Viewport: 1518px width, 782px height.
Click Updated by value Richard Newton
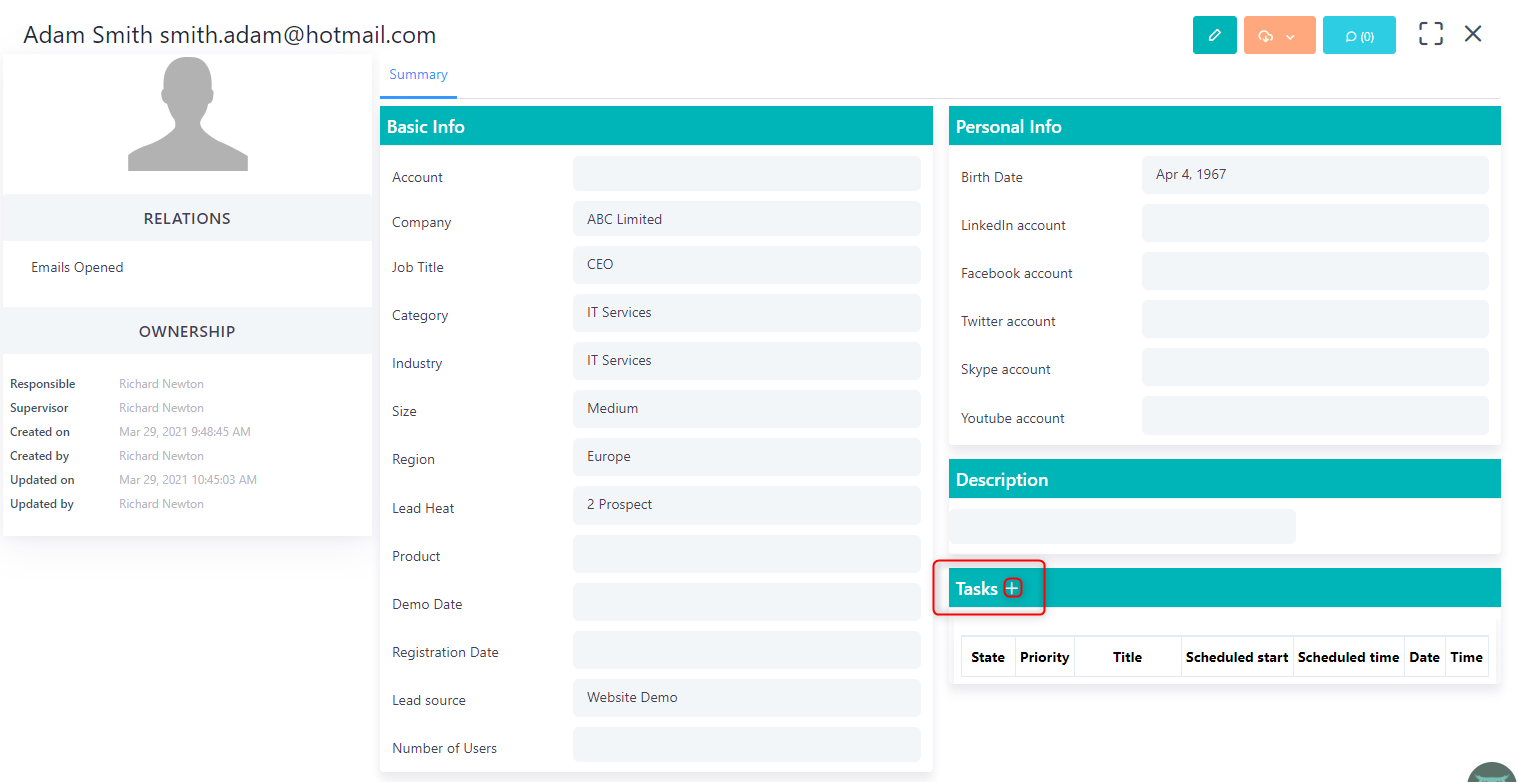(x=161, y=504)
